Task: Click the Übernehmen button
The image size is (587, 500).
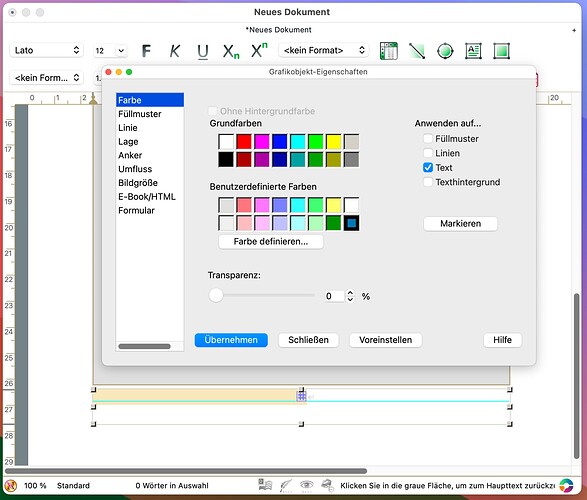Action: tap(231, 340)
